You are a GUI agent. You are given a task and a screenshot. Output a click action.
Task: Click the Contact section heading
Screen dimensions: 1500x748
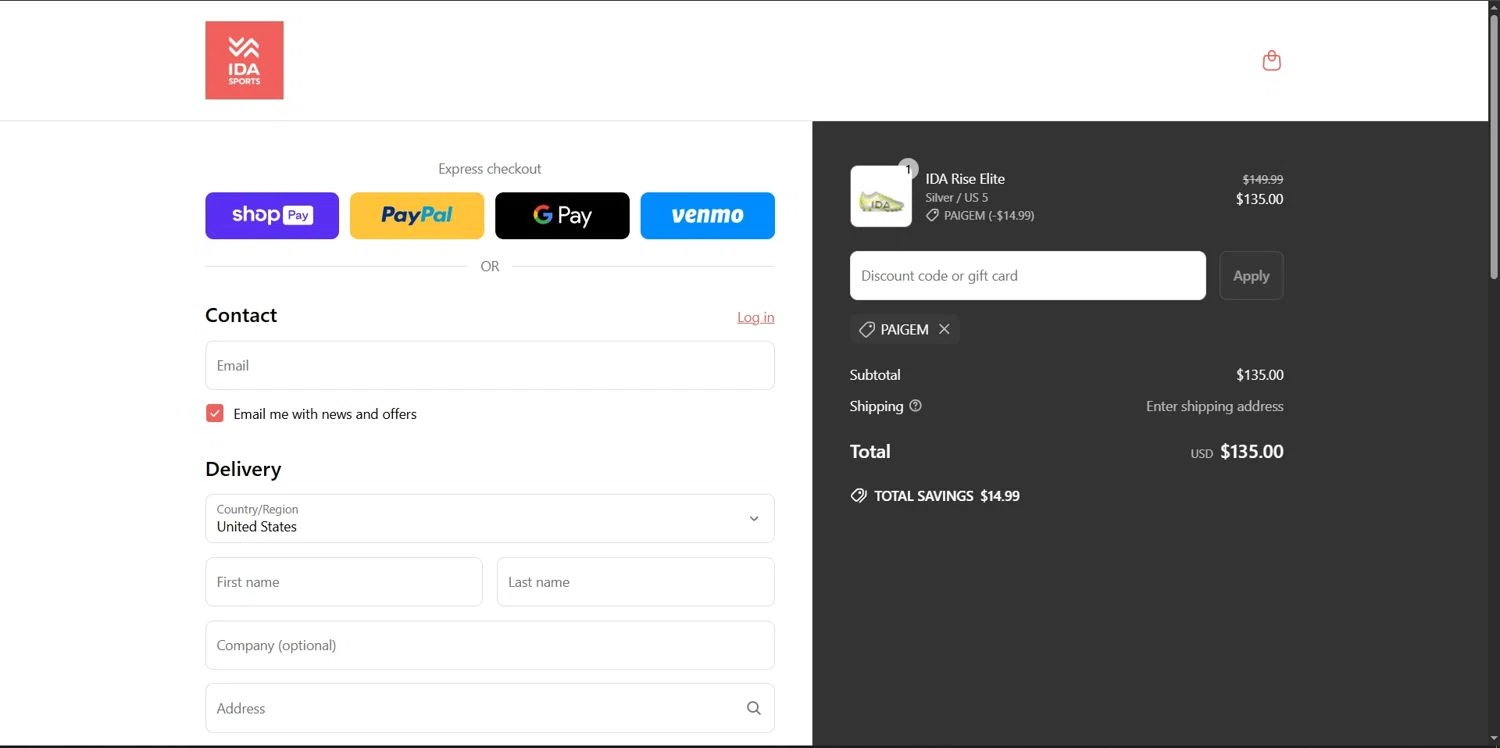(241, 315)
